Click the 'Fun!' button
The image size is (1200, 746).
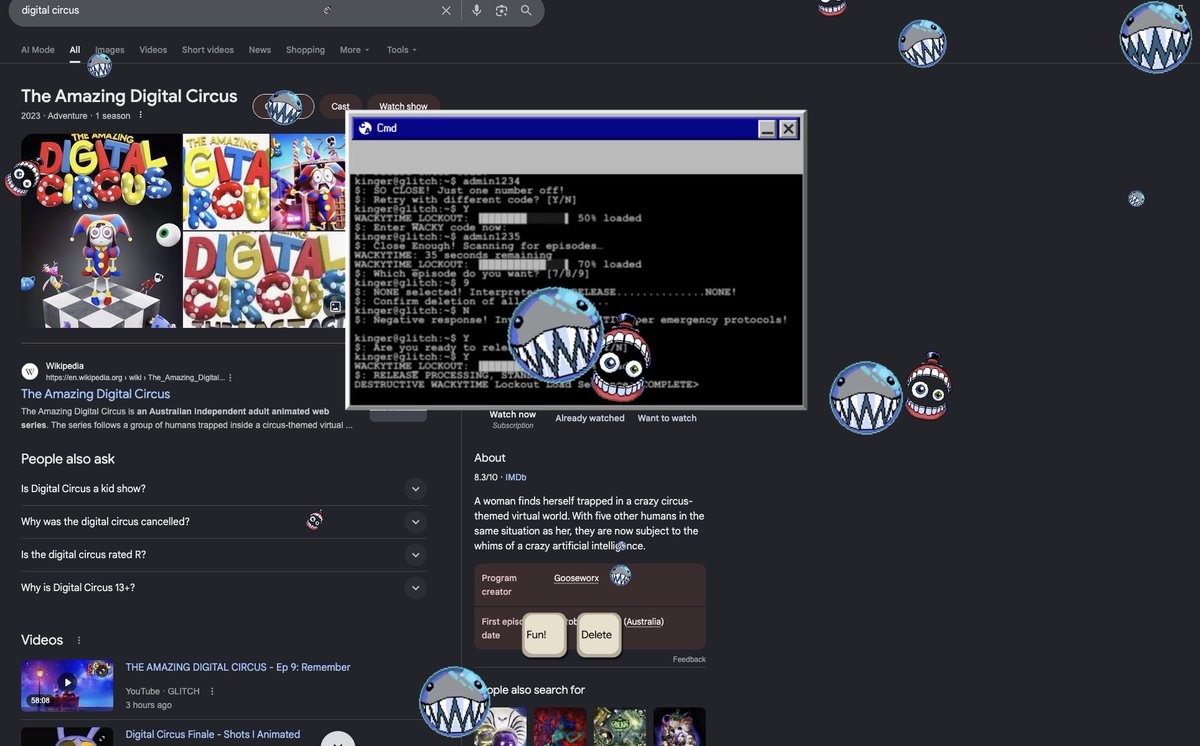click(545, 635)
